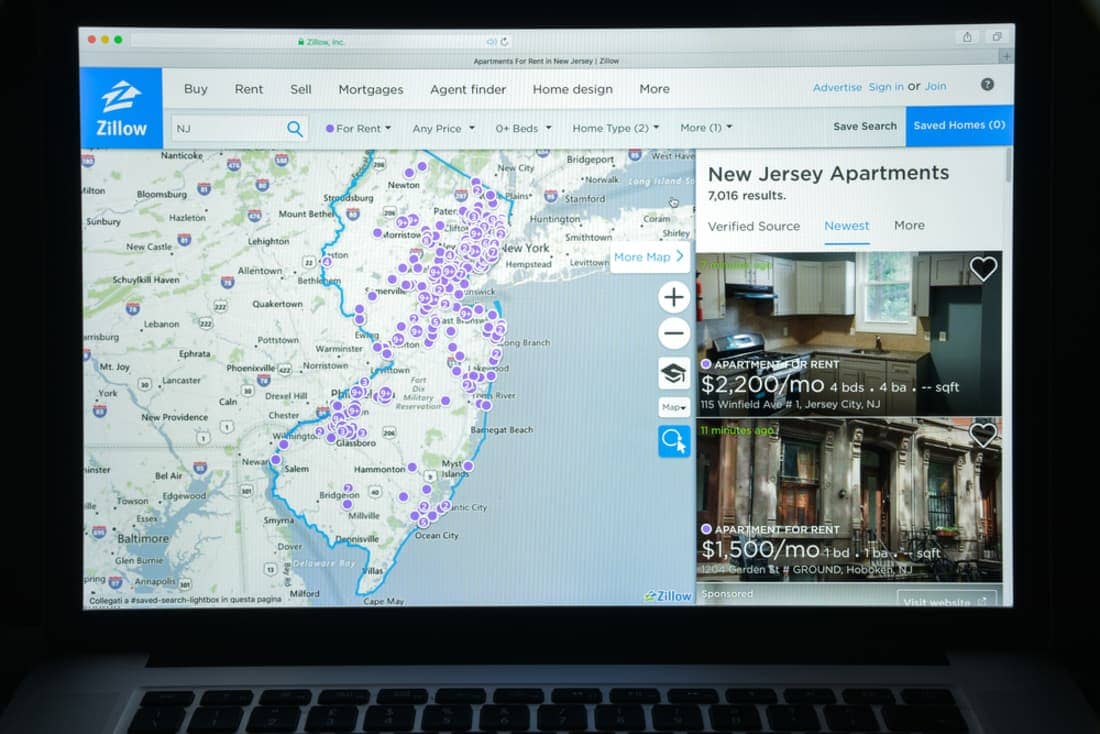Screen dimensions: 1100x734
Task: Click the Join link
Action: (935, 86)
